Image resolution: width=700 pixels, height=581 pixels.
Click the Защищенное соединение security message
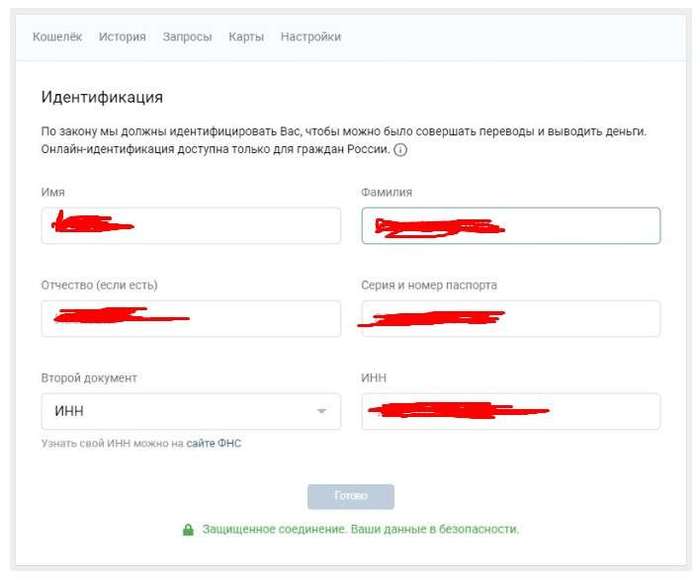[361, 529]
